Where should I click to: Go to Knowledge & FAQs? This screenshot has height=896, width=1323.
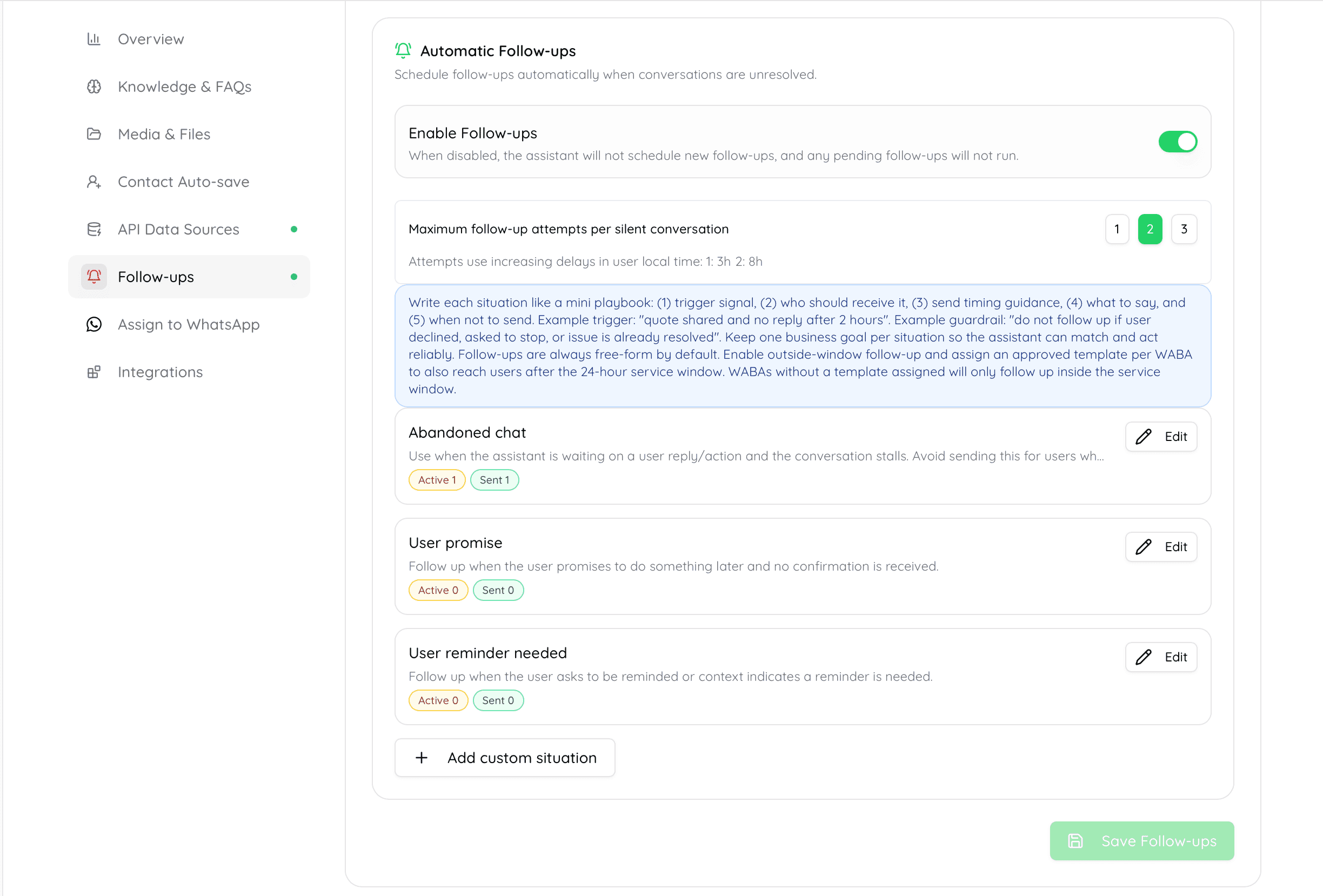(x=189, y=86)
